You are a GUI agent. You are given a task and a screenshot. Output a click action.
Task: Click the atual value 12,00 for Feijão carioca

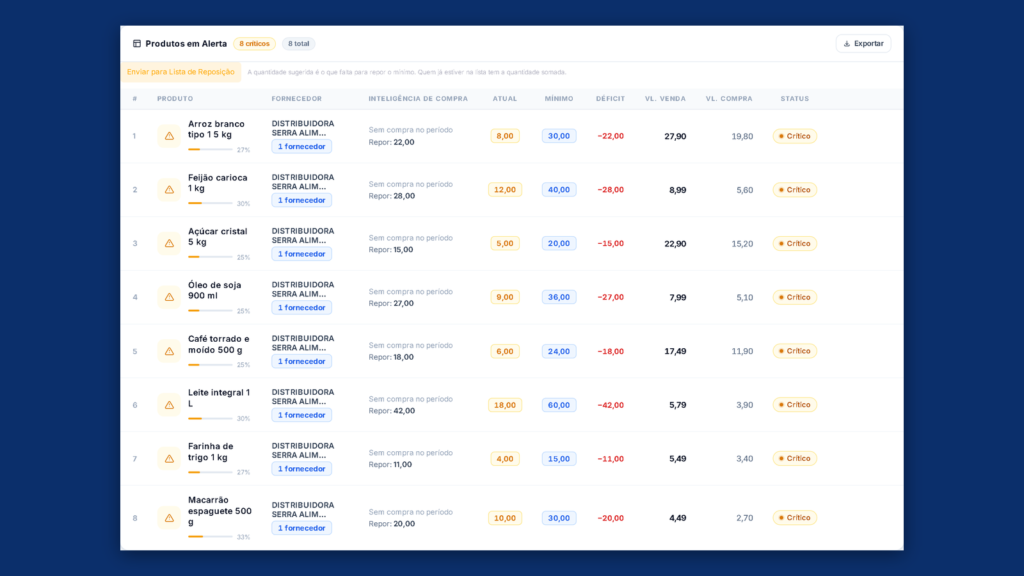click(x=505, y=189)
